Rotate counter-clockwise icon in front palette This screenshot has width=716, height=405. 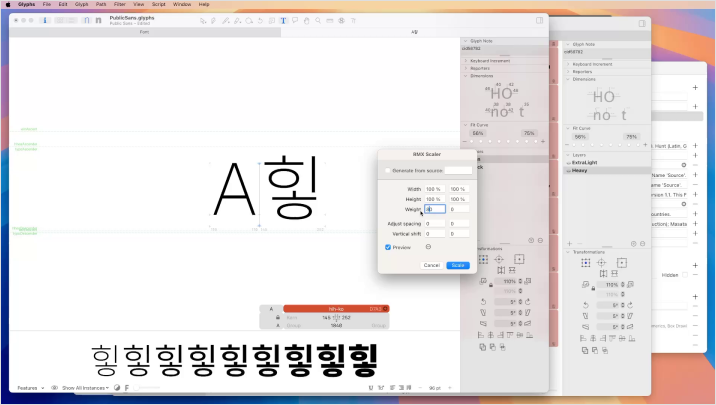click(x=483, y=302)
